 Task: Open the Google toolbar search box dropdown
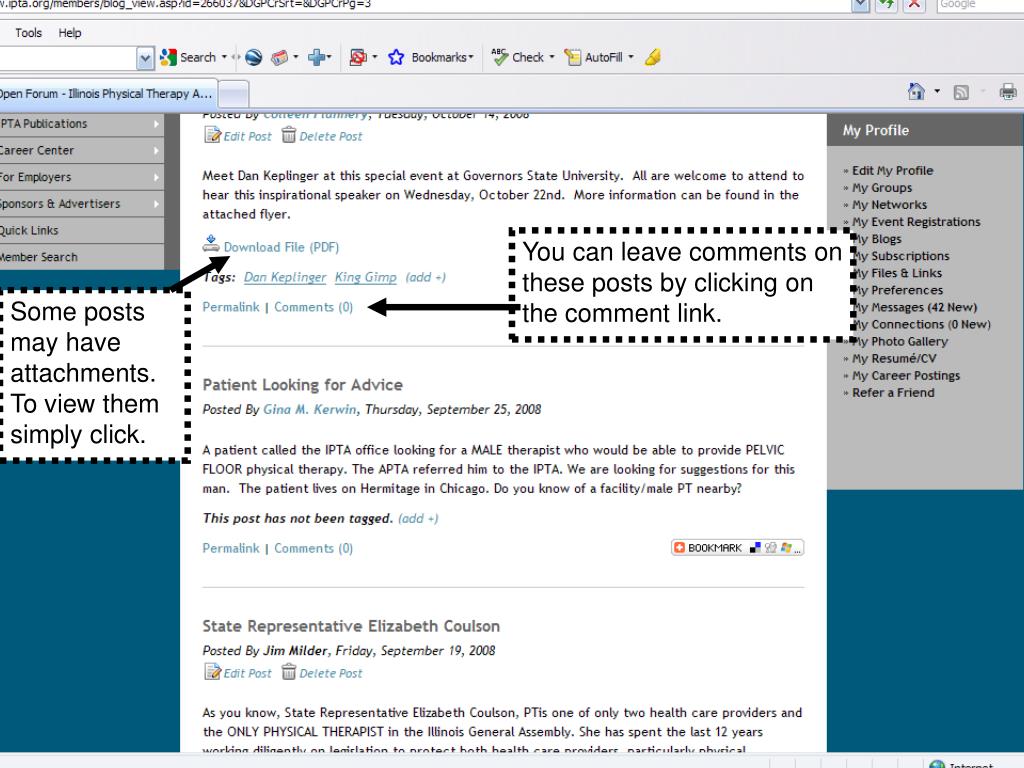pos(145,58)
